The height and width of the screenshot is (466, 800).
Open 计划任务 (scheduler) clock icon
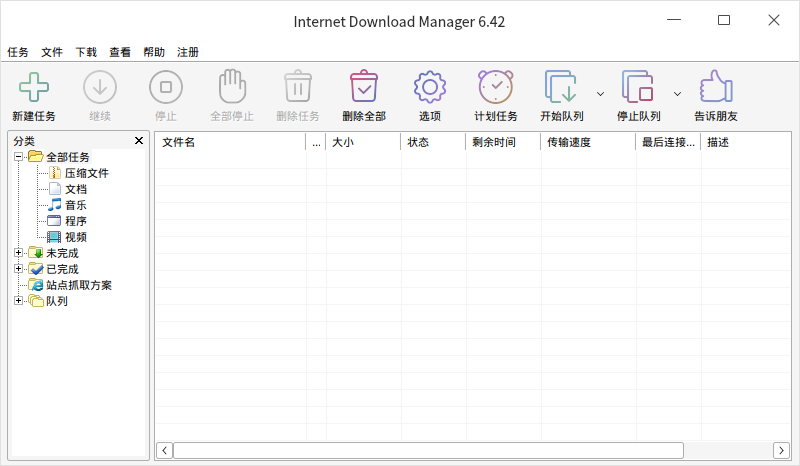(495, 87)
